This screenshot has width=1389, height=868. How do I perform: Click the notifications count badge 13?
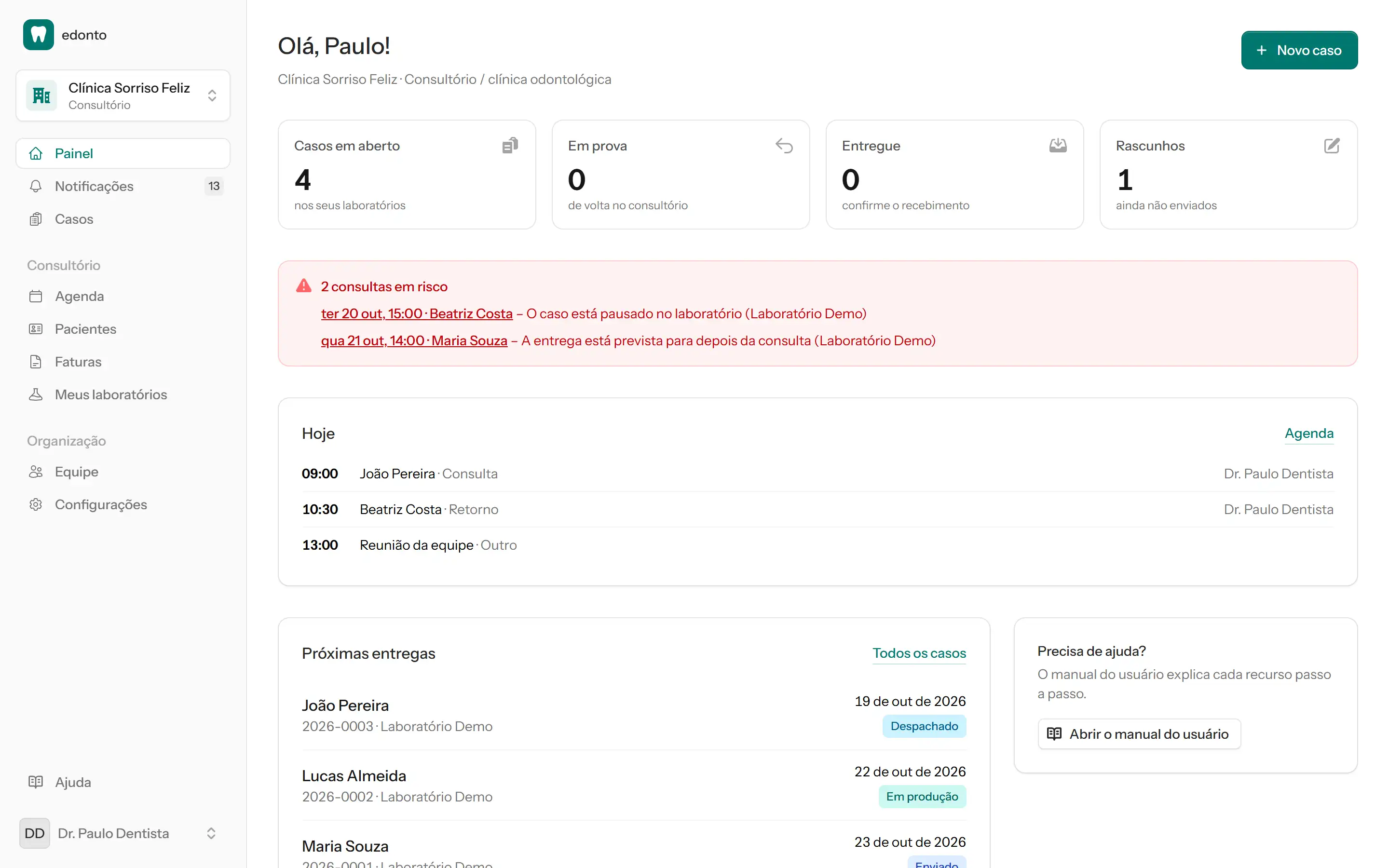tap(214, 186)
